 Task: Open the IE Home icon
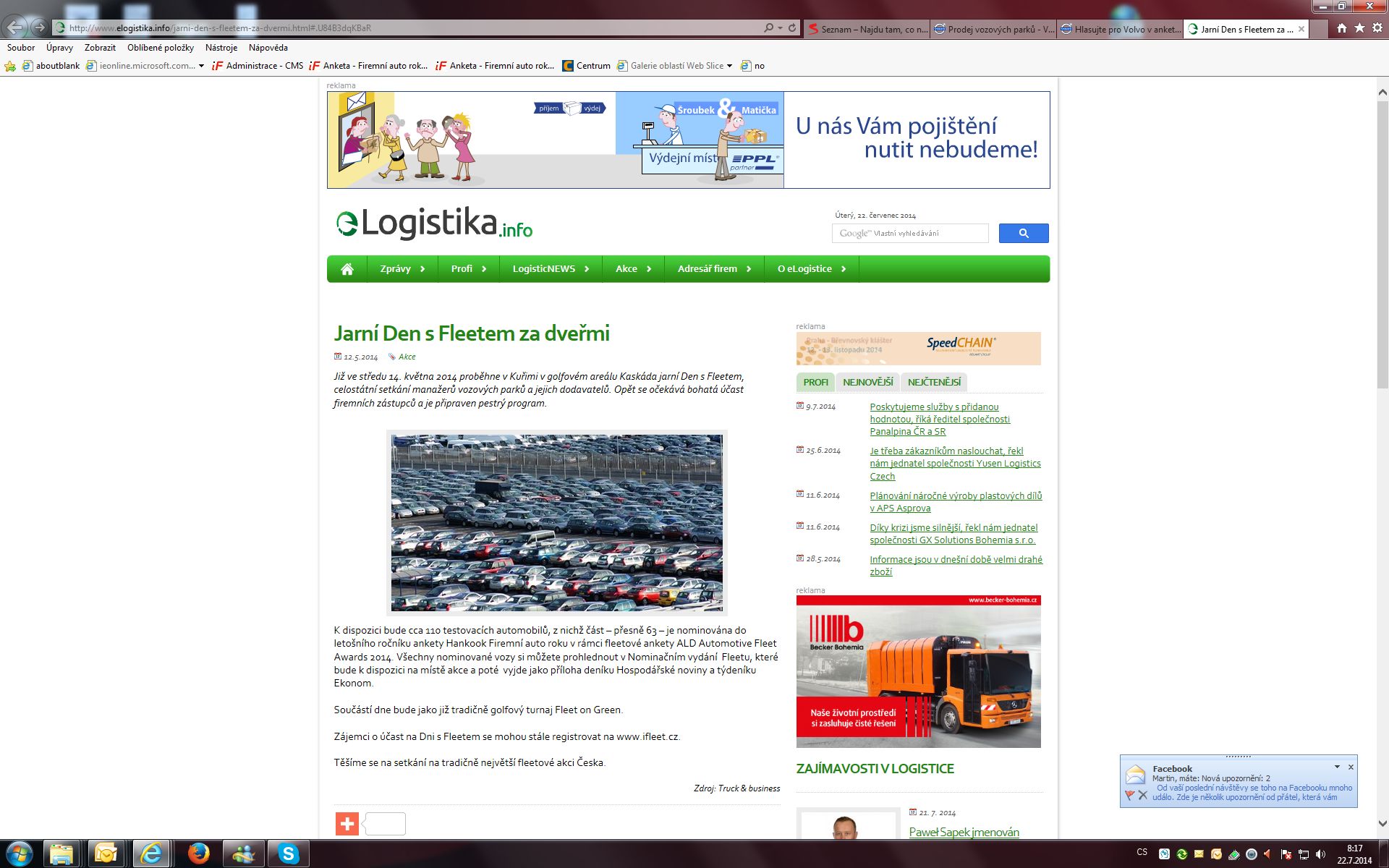tap(1342, 28)
